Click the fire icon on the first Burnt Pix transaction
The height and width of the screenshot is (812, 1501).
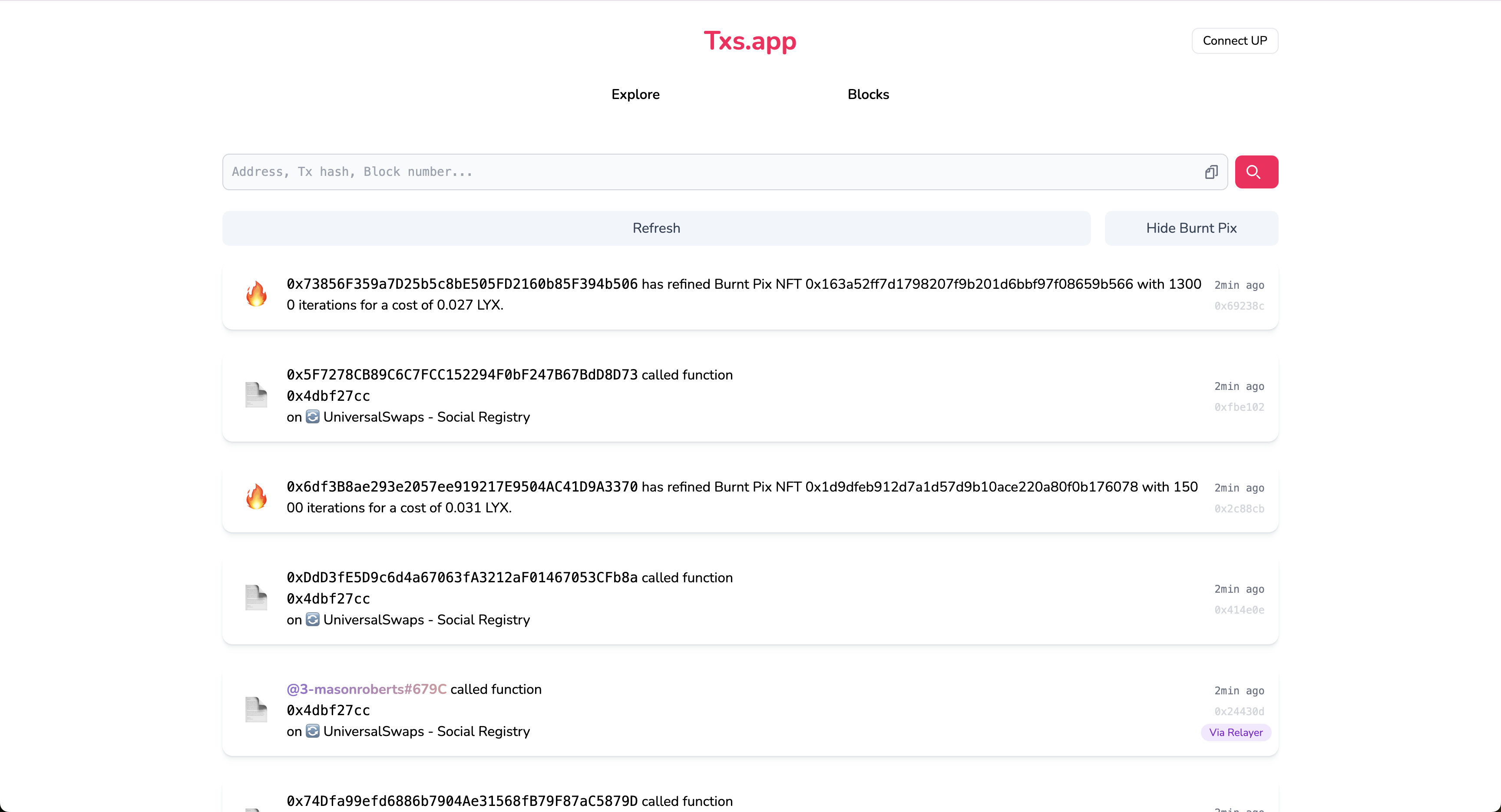tap(256, 294)
